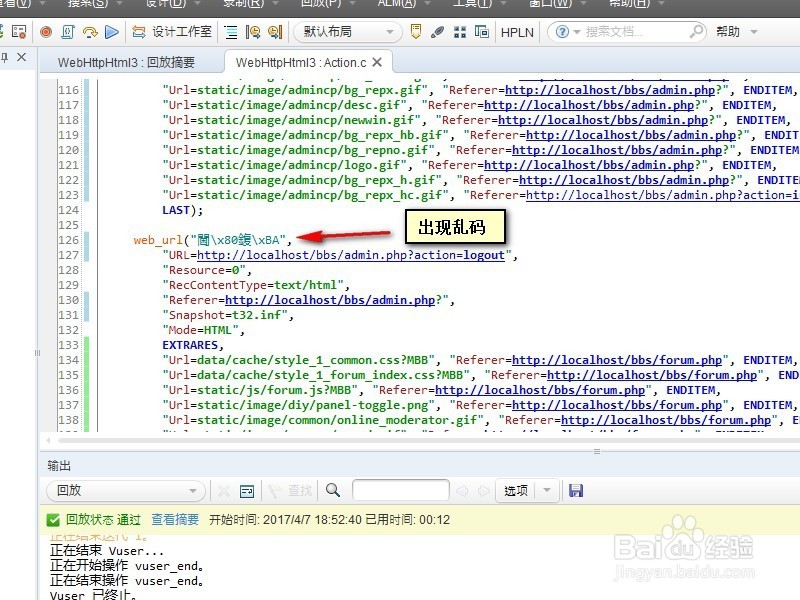The image size is (800, 600).
Task: Open the 搜索(S) menu
Action: click(93, 4)
